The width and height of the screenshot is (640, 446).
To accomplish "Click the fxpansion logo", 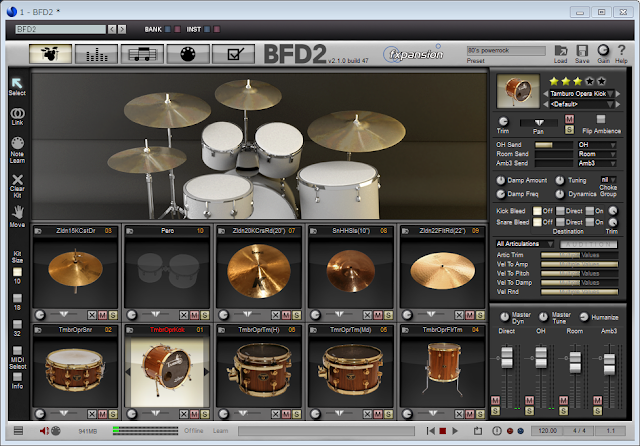I will tap(413, 53).
